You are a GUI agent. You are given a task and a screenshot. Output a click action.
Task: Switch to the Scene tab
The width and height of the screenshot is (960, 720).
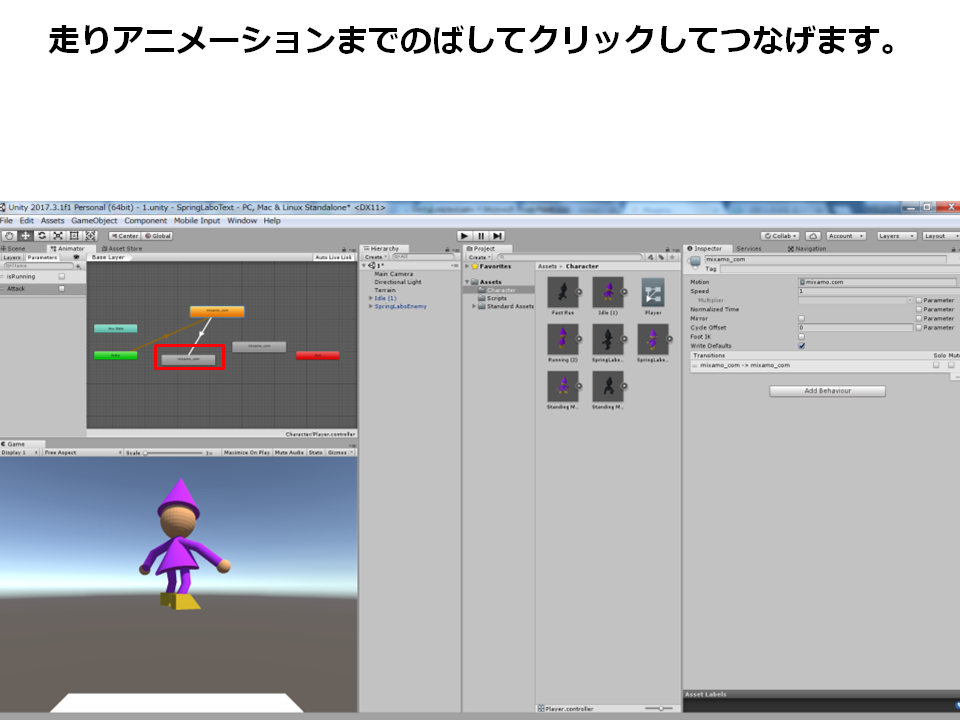(15, 249)
